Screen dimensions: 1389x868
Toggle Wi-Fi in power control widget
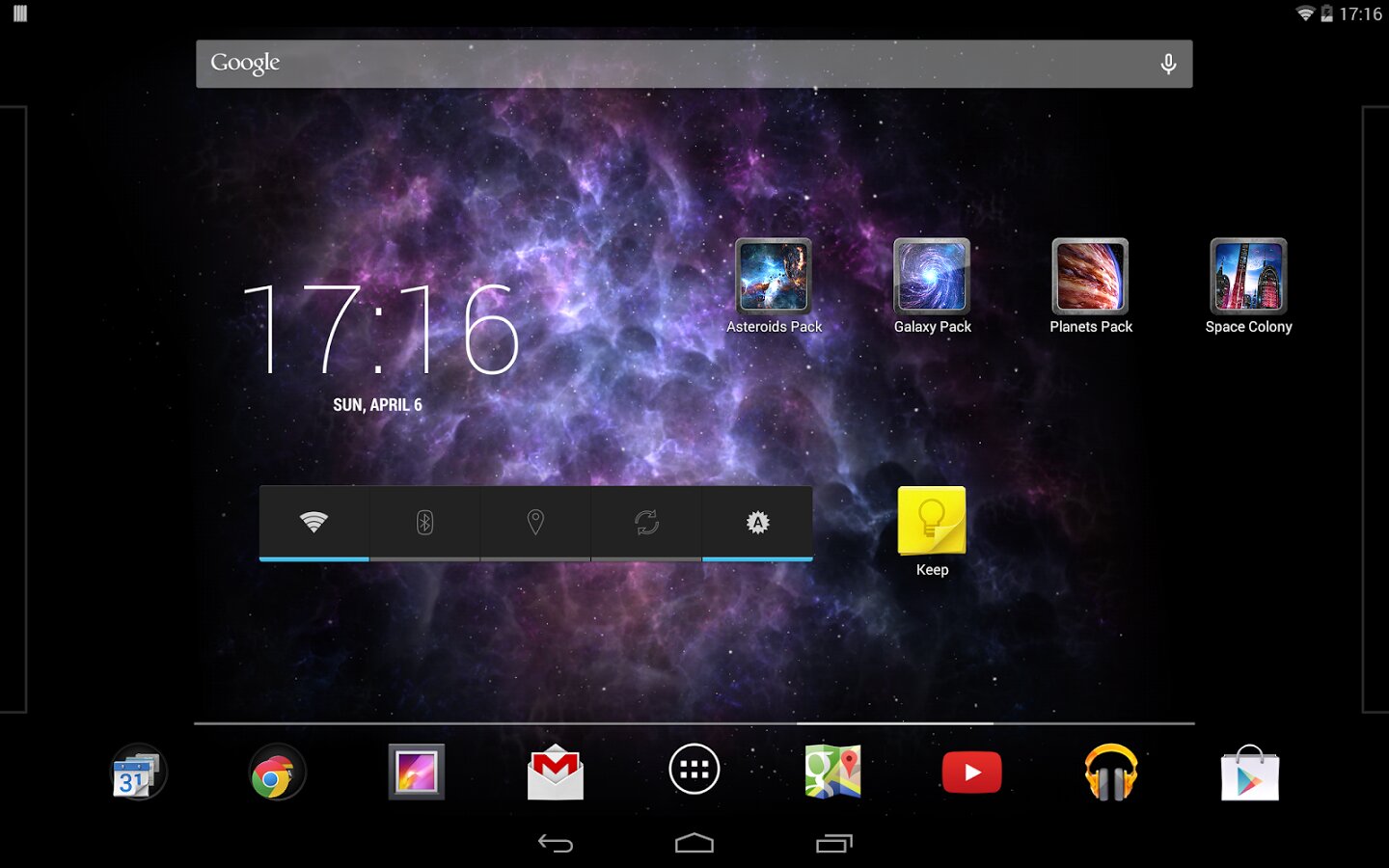[314, 523]
